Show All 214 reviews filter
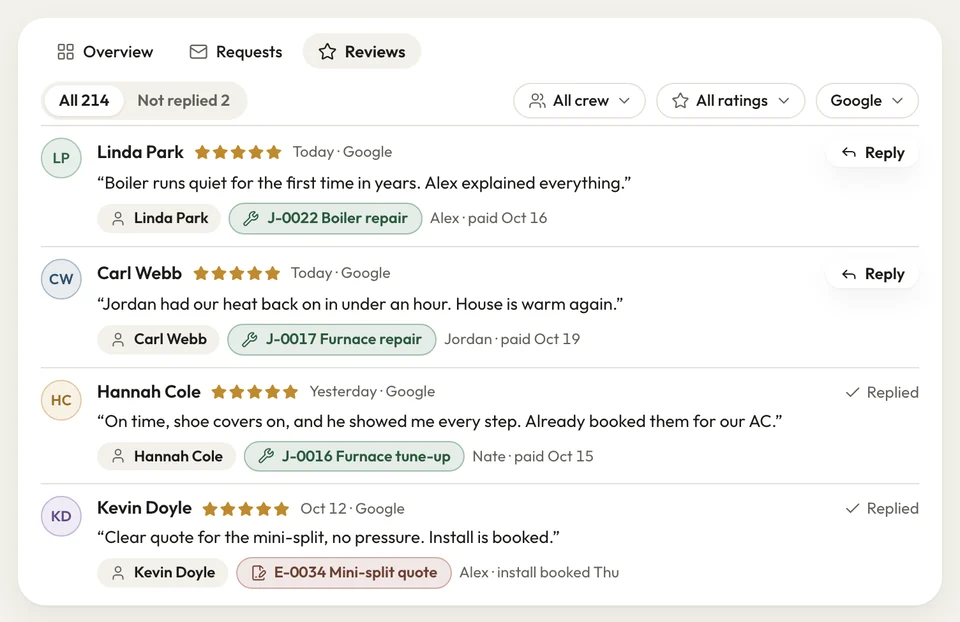The width and height of the screenshot is (960, 622). (x=84, y=100)
